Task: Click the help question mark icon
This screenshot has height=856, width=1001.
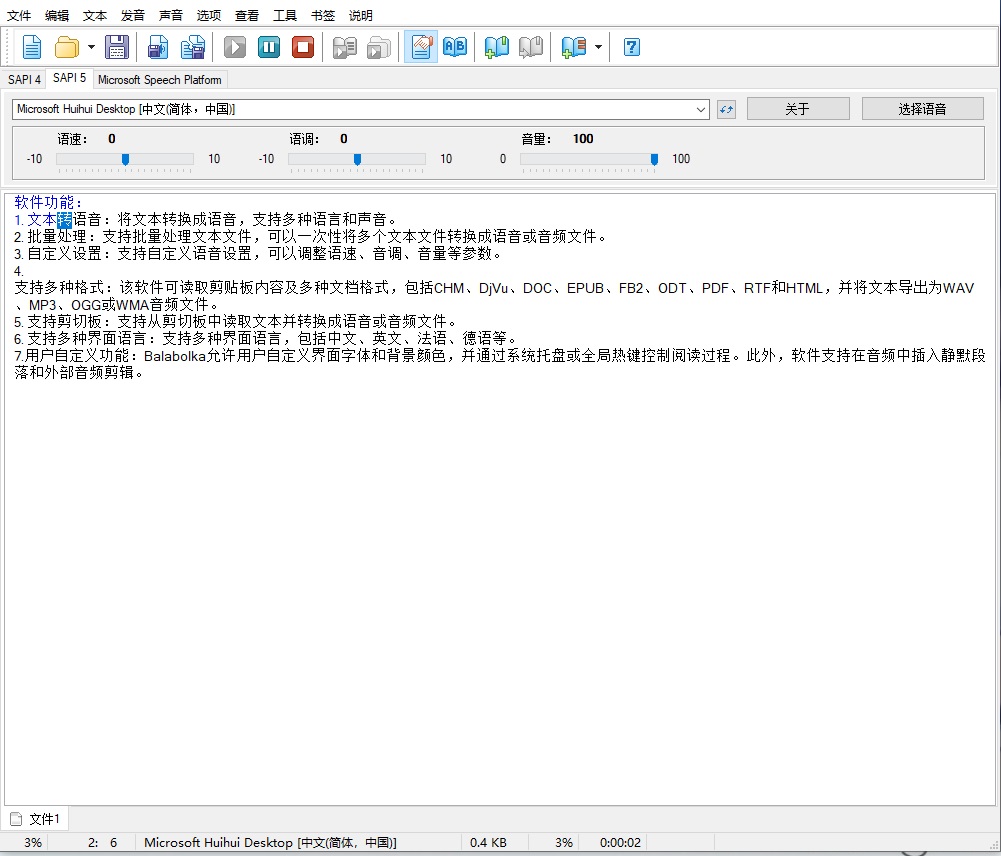Action: [x=632, y=47]
